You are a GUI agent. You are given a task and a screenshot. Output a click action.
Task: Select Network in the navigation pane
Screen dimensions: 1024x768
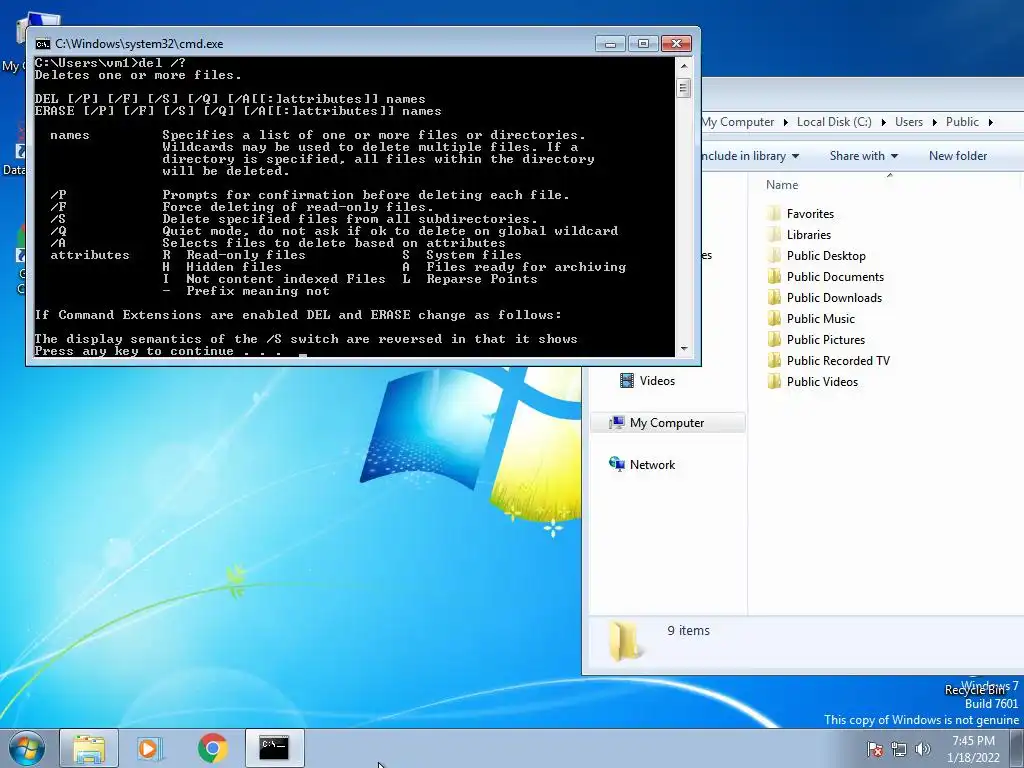tap(652, 464)
